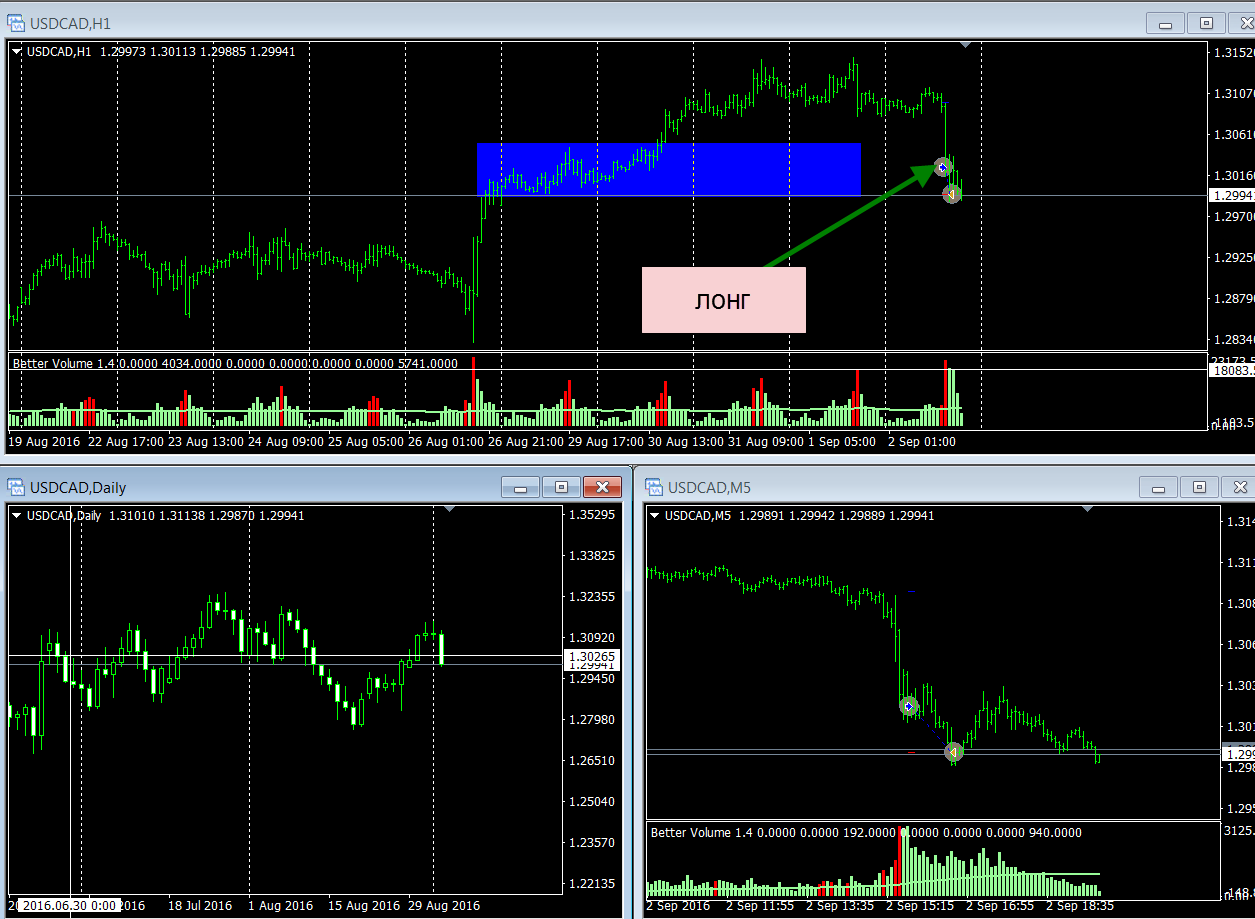Click the USDCAD,Daily window title text
The image size is (1255, 919).
[x=78, y=488]
